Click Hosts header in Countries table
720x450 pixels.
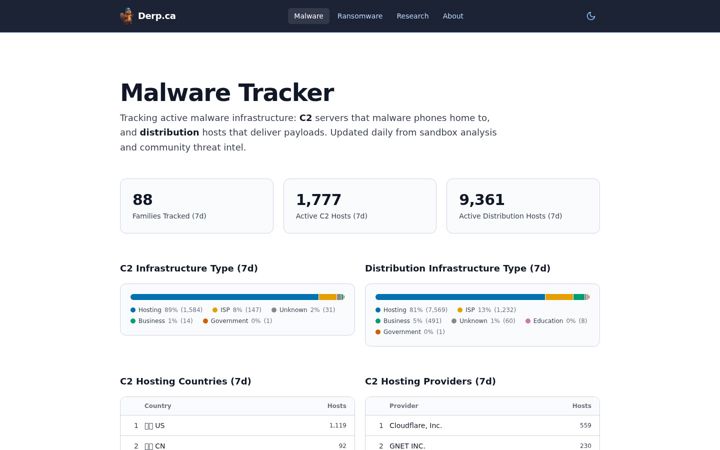coord(337,406)
